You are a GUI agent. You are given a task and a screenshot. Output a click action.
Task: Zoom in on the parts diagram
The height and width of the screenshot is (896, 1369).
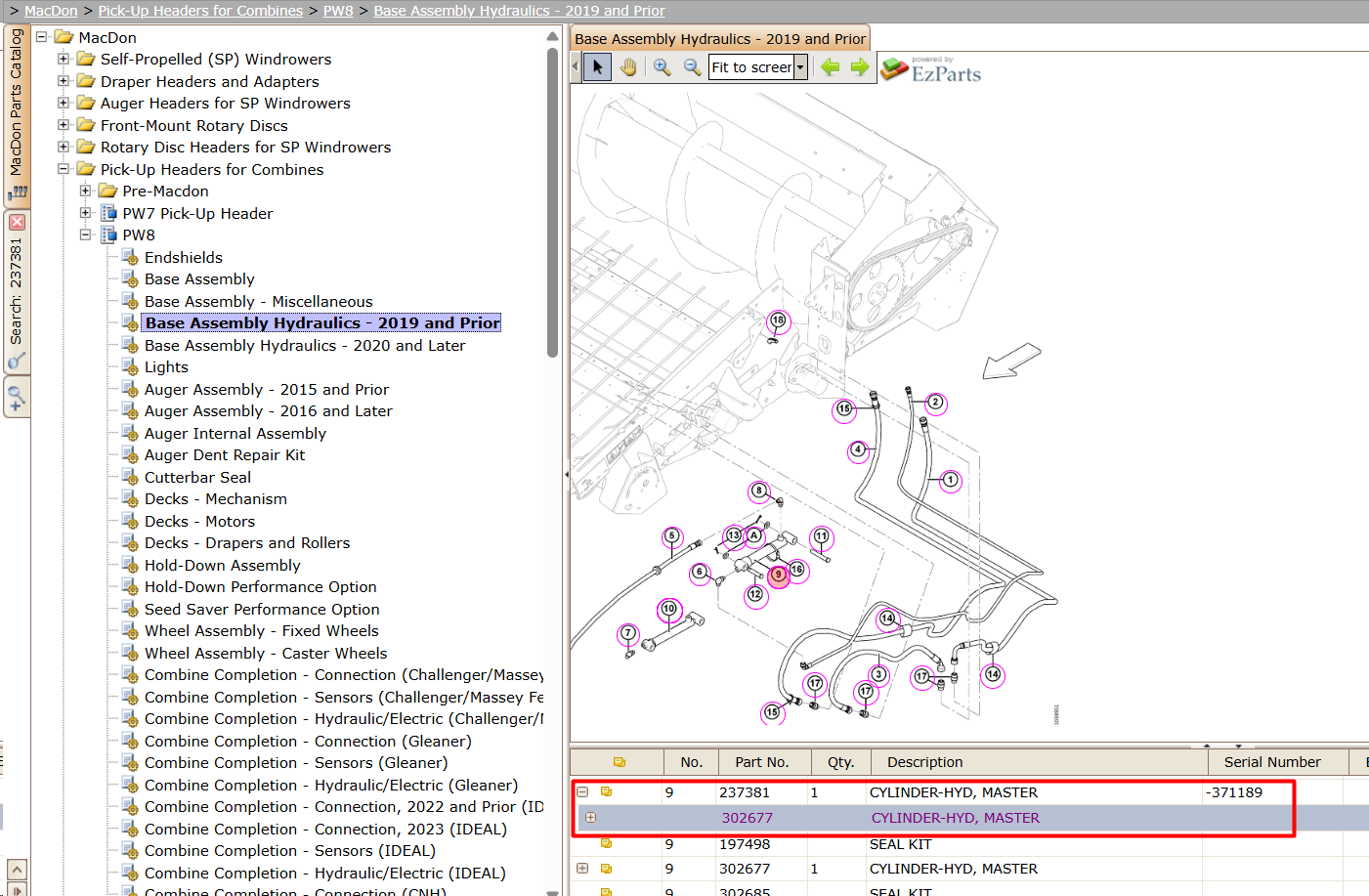coord(663,67)
